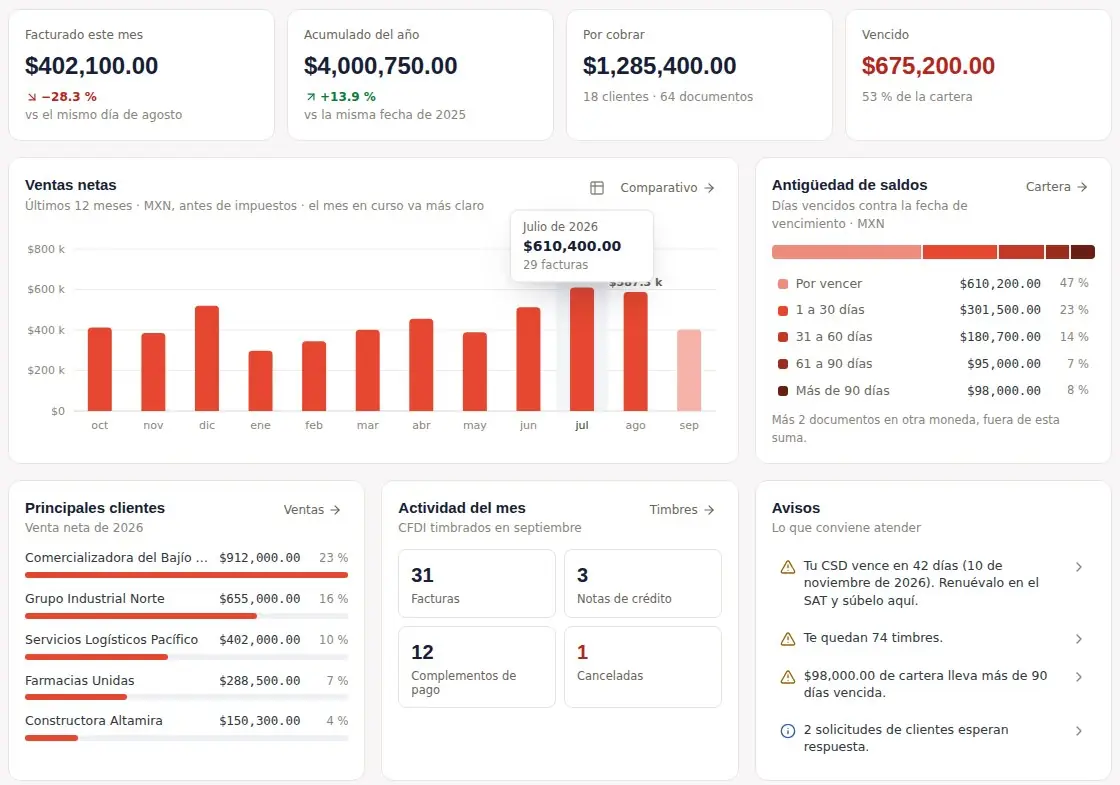
Task: Select the highlighted jul bar in the chart
Action: pyautogui.click(x=582, y=349)
